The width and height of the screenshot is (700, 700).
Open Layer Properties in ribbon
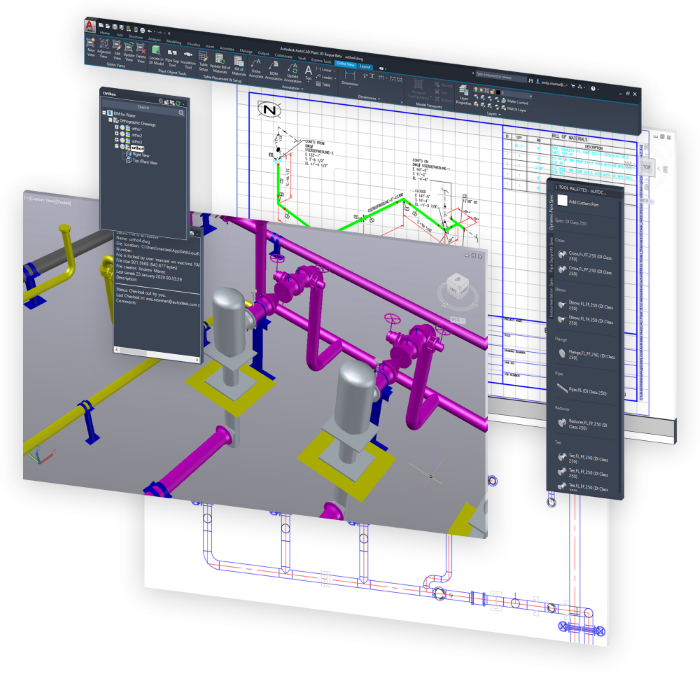[463, 95]
